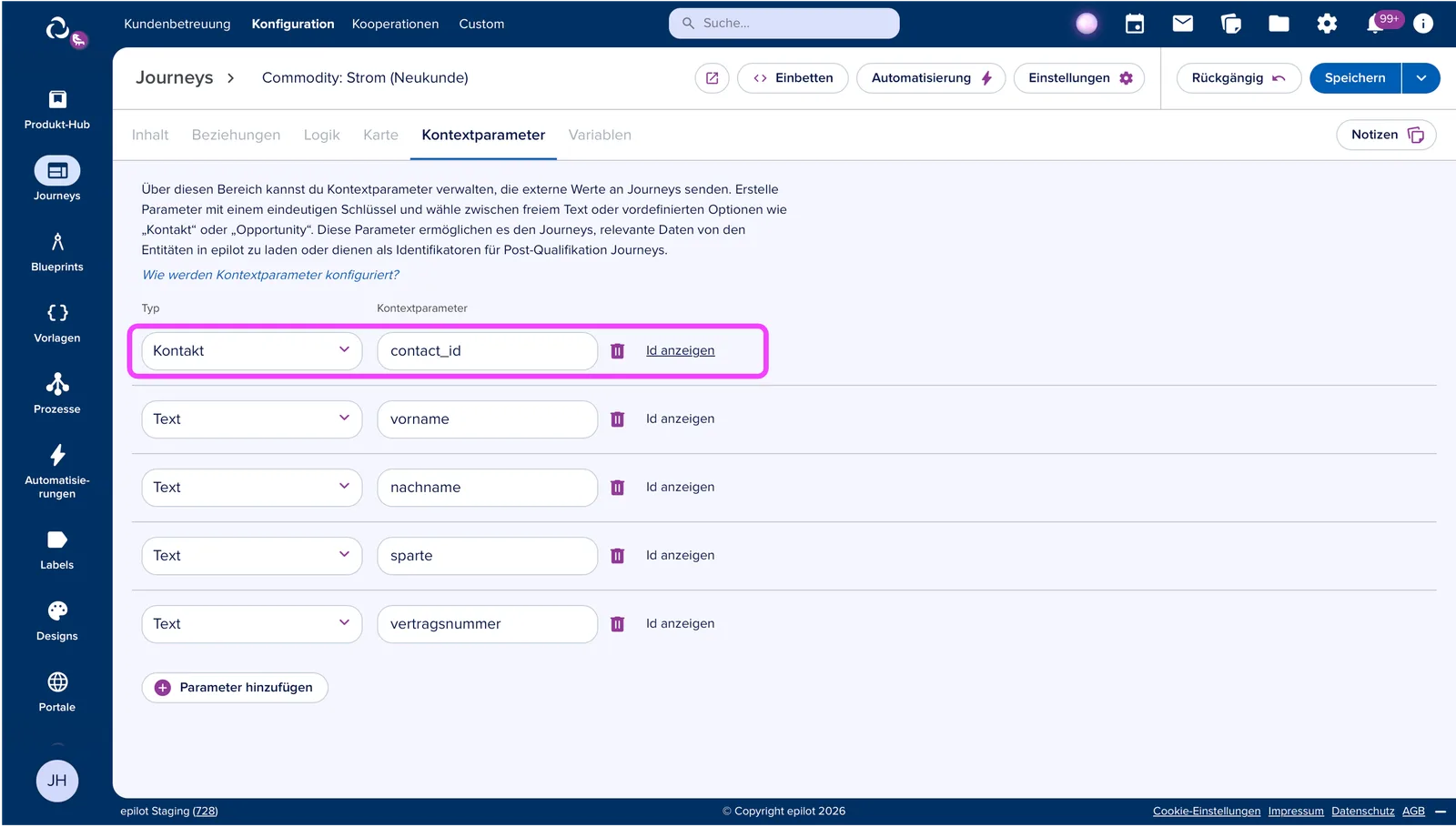Open the JH user avatar menu

pos(56,781)
